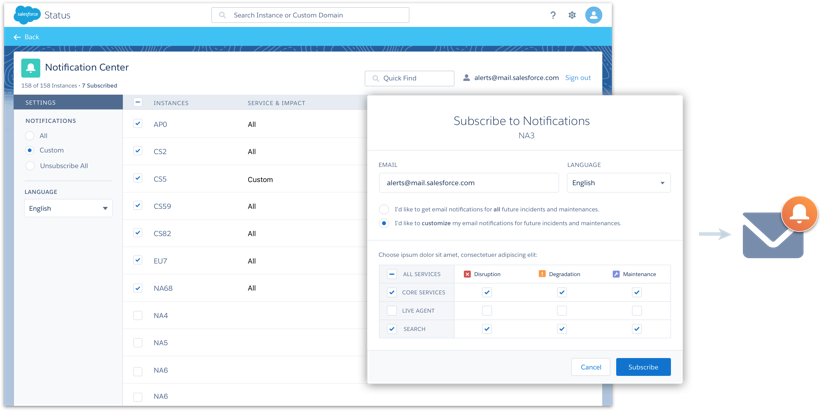Select customize email notifications radio
The height and width of the screenshot is (411, 821).
pos(384,224)
